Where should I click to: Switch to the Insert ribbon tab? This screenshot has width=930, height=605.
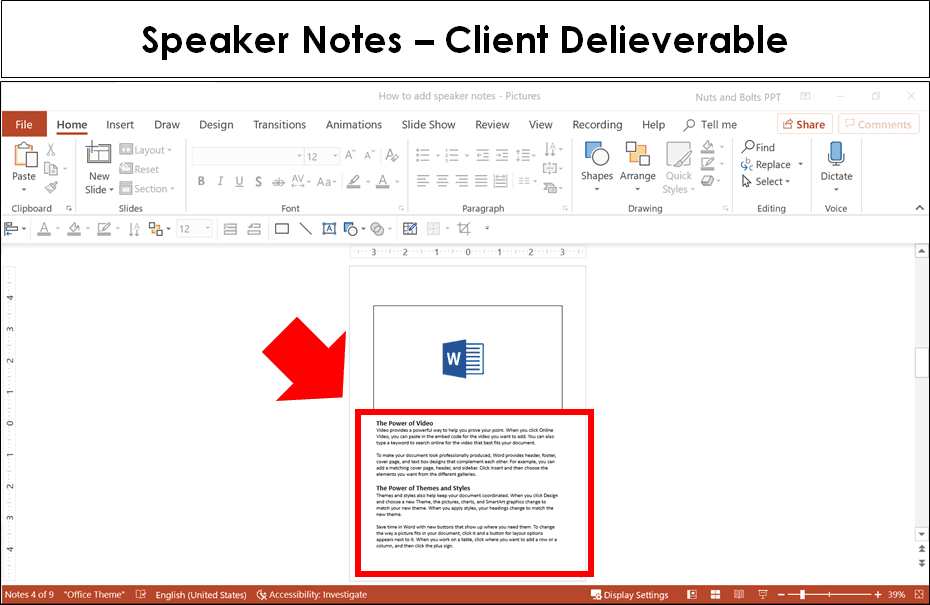point(119,124)
